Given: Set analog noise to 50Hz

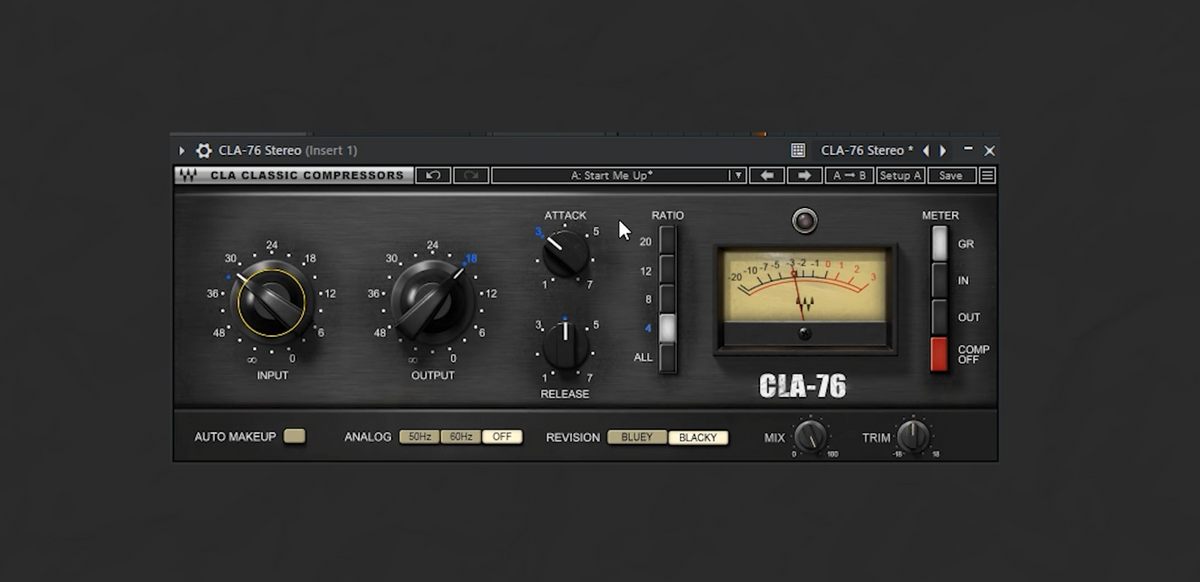Looking at the screenshot, I should pos(420,437).
